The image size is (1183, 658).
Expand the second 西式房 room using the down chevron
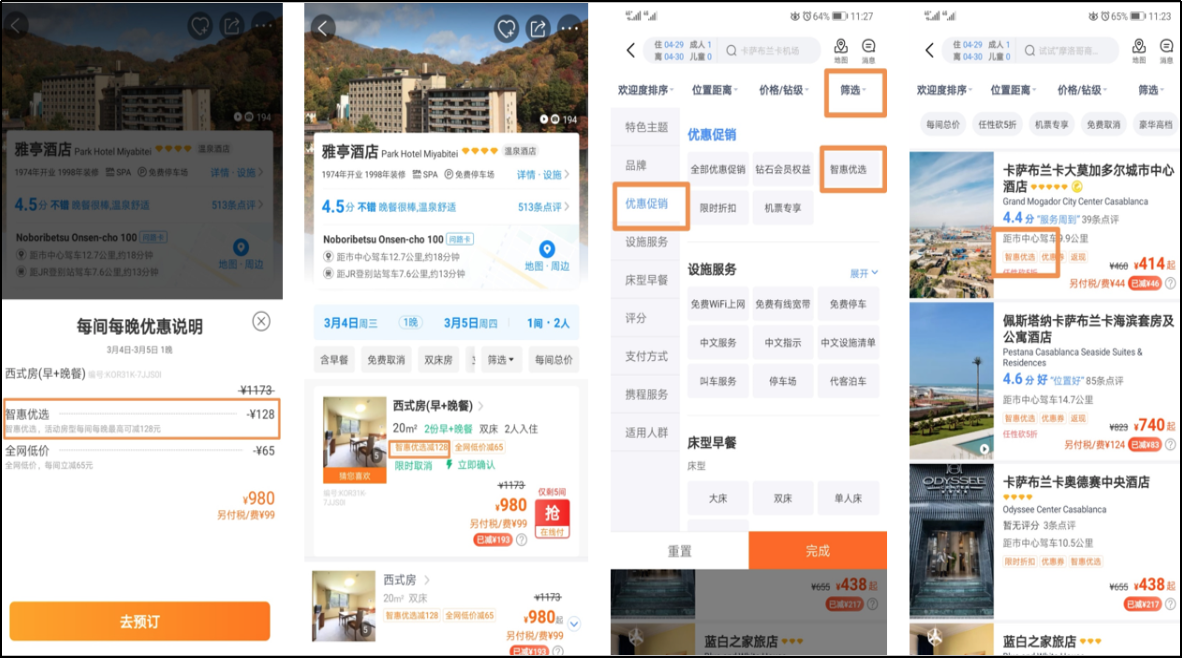(x=574, y=624)
